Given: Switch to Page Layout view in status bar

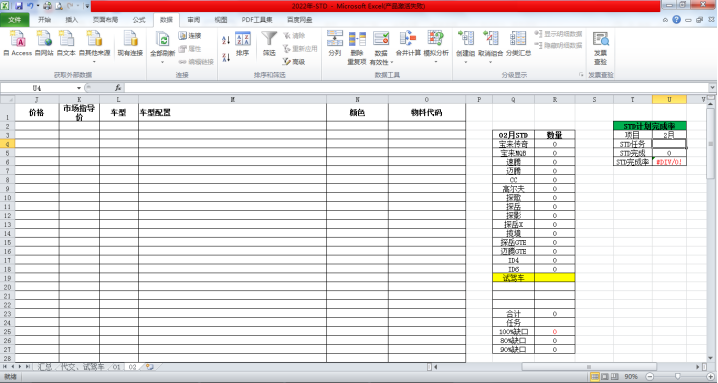Looking at the screenshot, I should (x=605, y=377).
